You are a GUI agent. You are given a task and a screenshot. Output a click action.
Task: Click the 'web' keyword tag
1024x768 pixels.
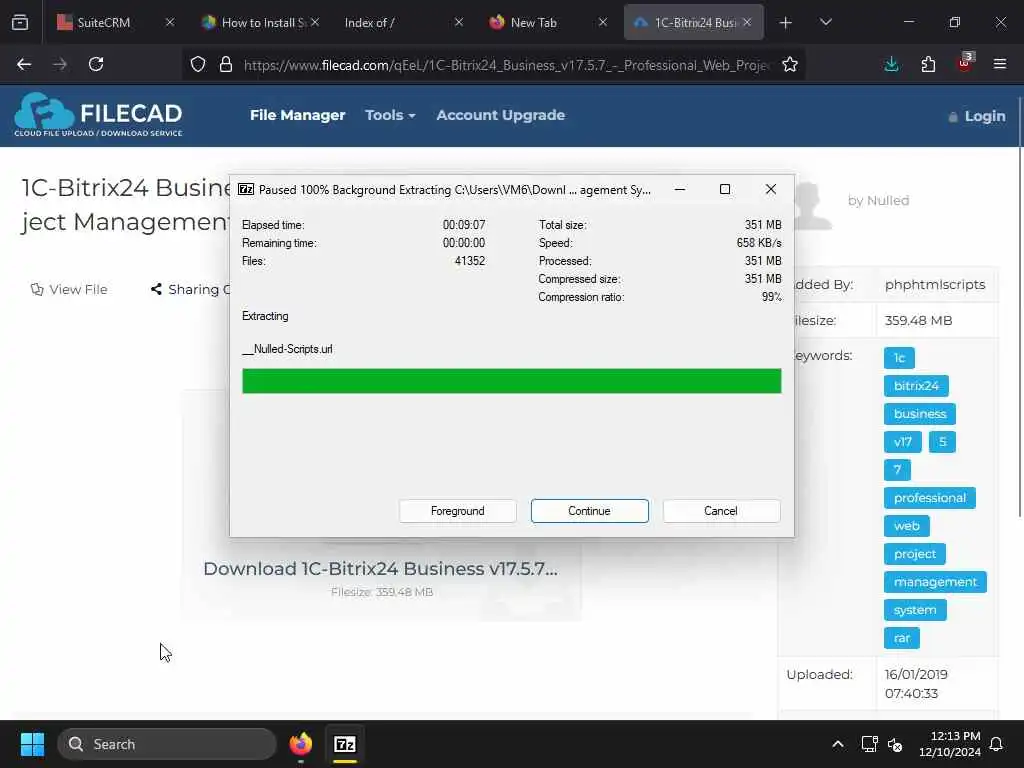click(906, 526)
